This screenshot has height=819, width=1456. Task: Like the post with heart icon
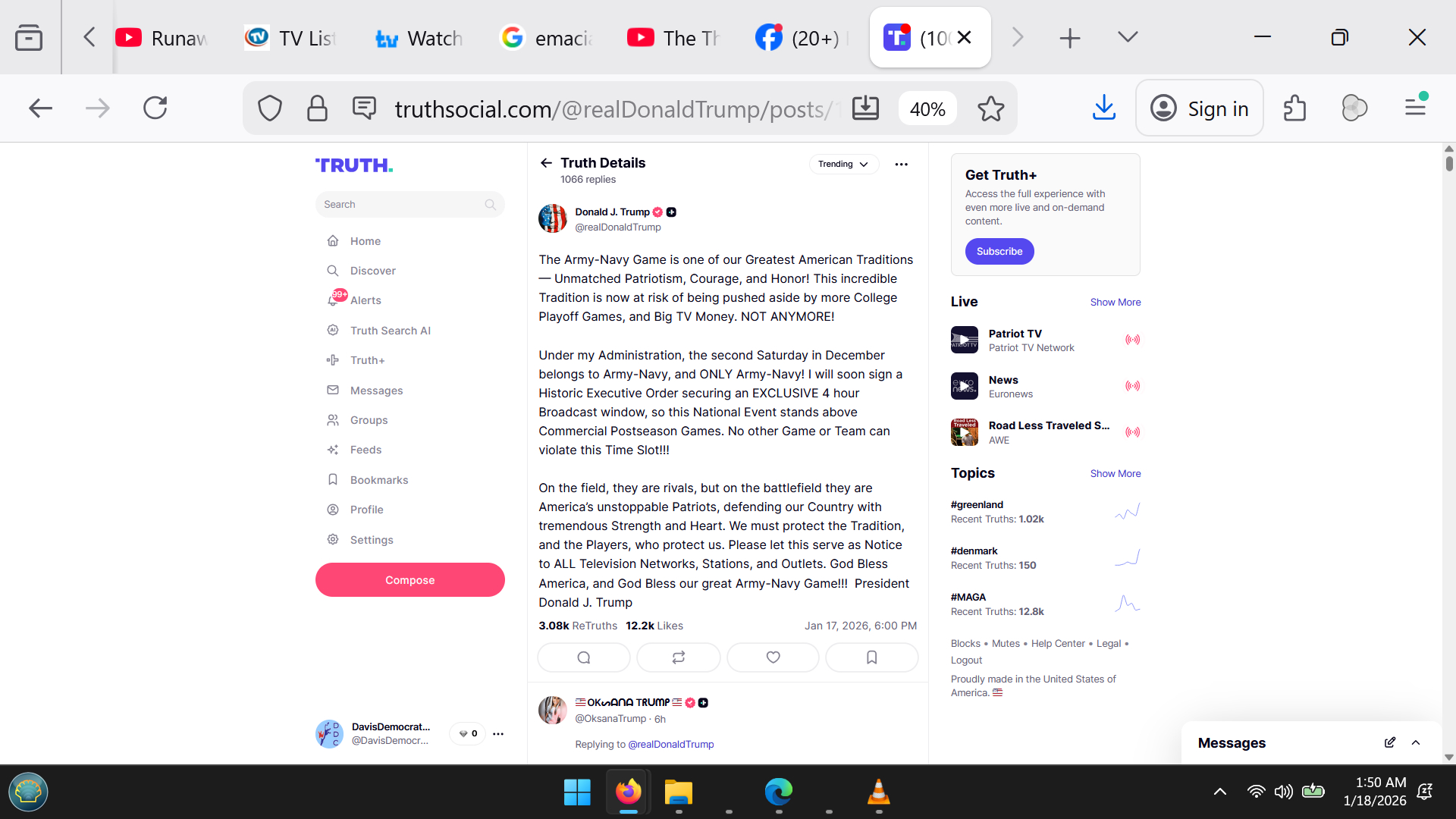click(773, 657)
